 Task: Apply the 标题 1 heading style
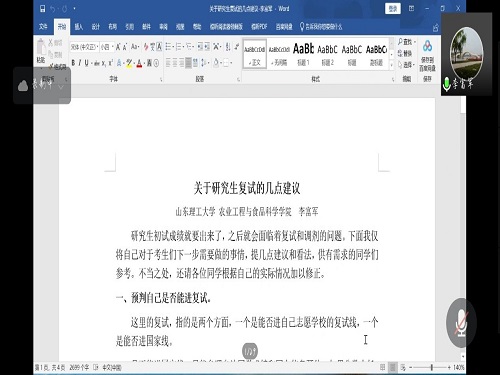(303, 54)
